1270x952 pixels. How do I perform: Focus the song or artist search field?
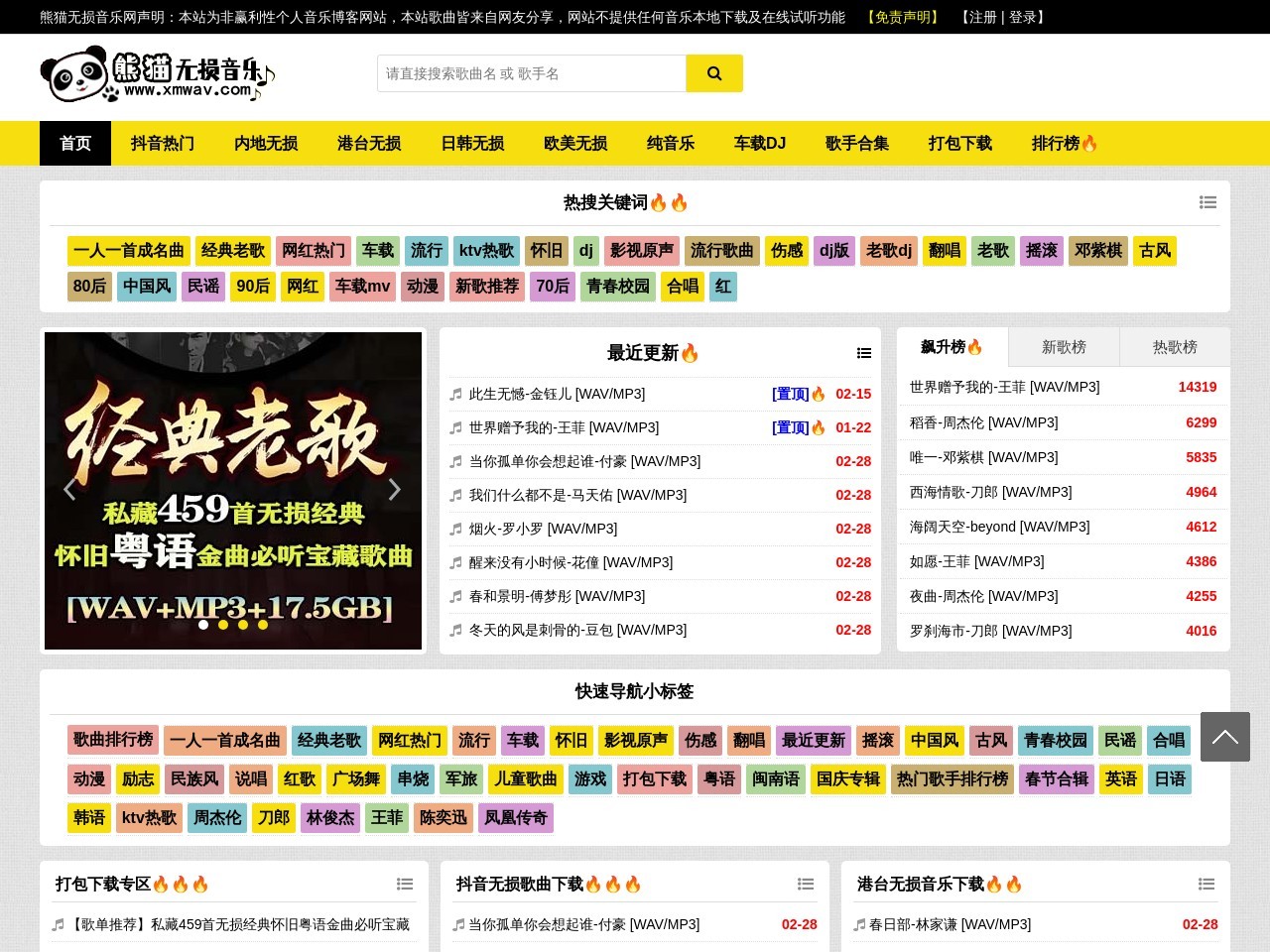pyautogui.click(x=532, y=73)
